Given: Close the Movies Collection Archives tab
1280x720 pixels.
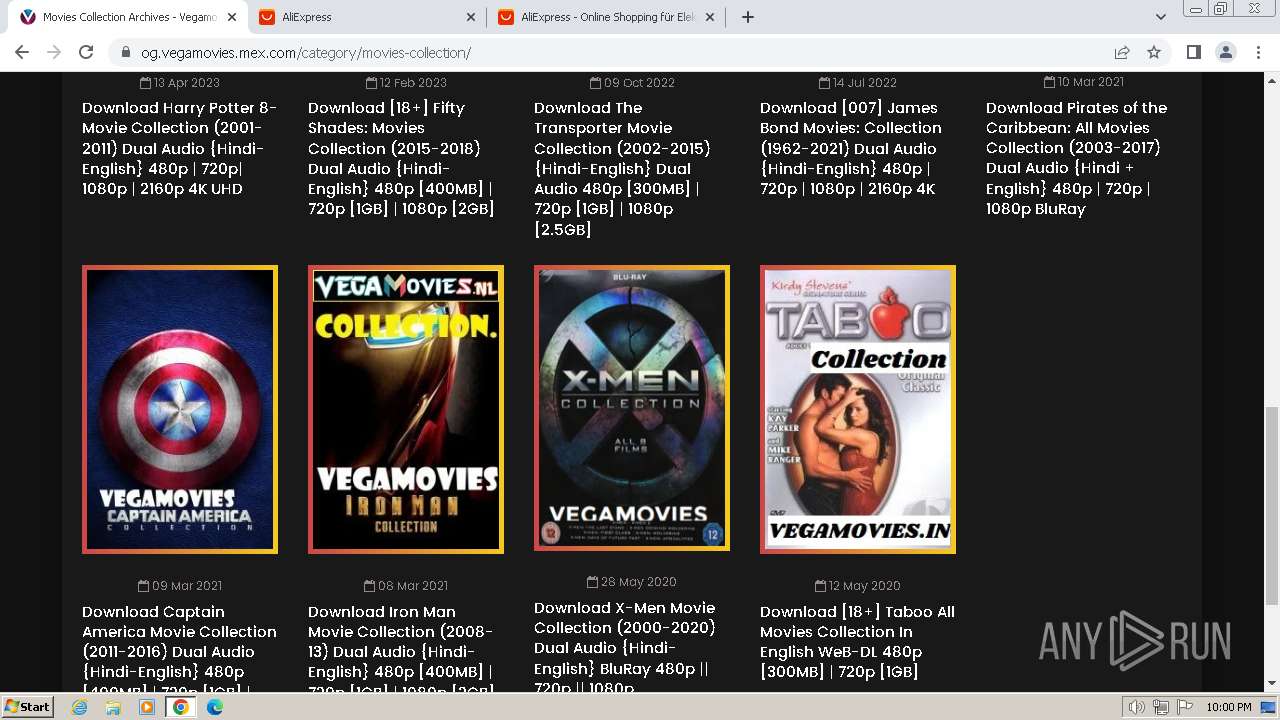Looking at the screenshot, I should click(232, 17).
